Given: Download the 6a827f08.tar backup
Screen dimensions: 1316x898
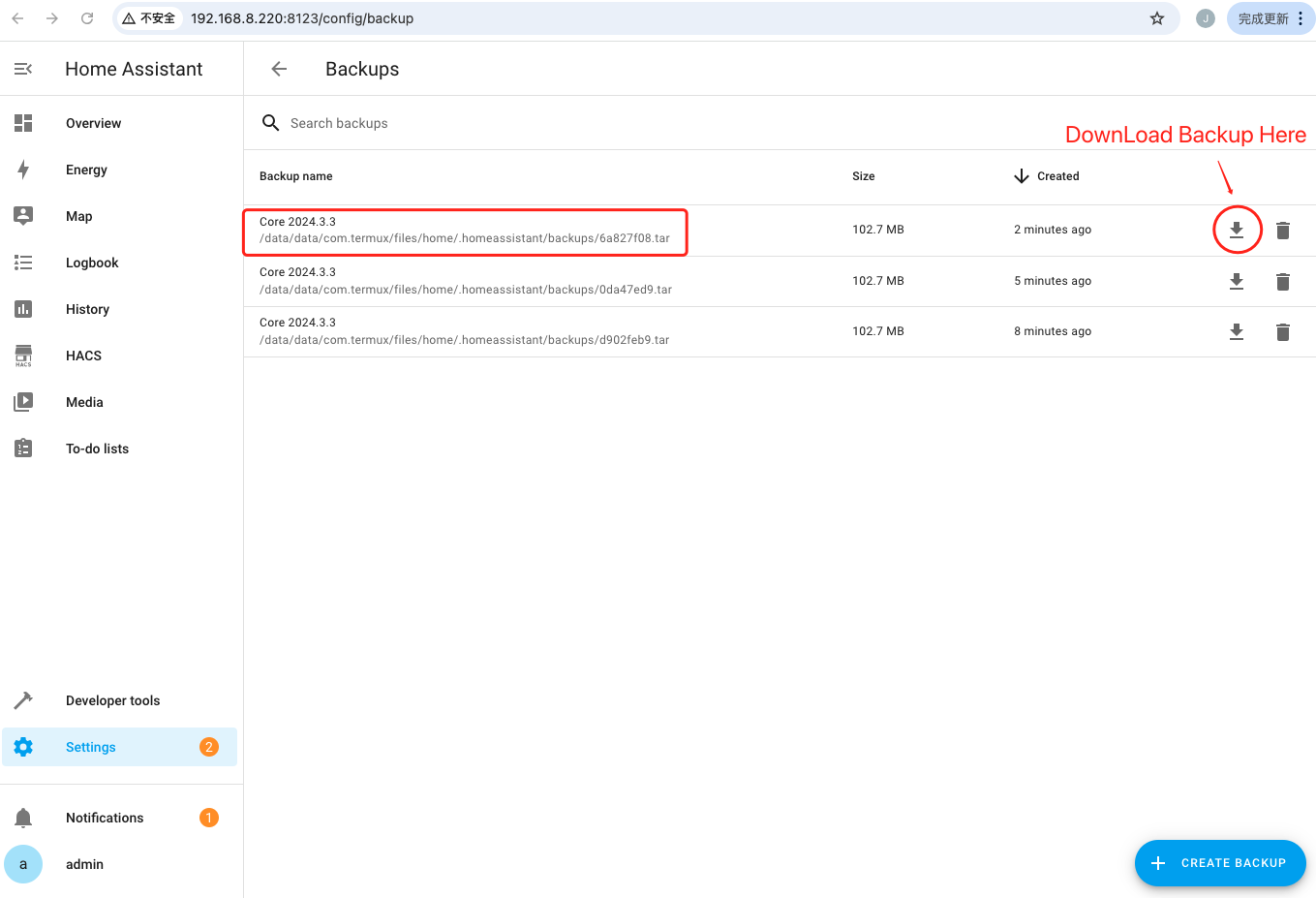Looking at the screenshot, I should [1236, 231].
